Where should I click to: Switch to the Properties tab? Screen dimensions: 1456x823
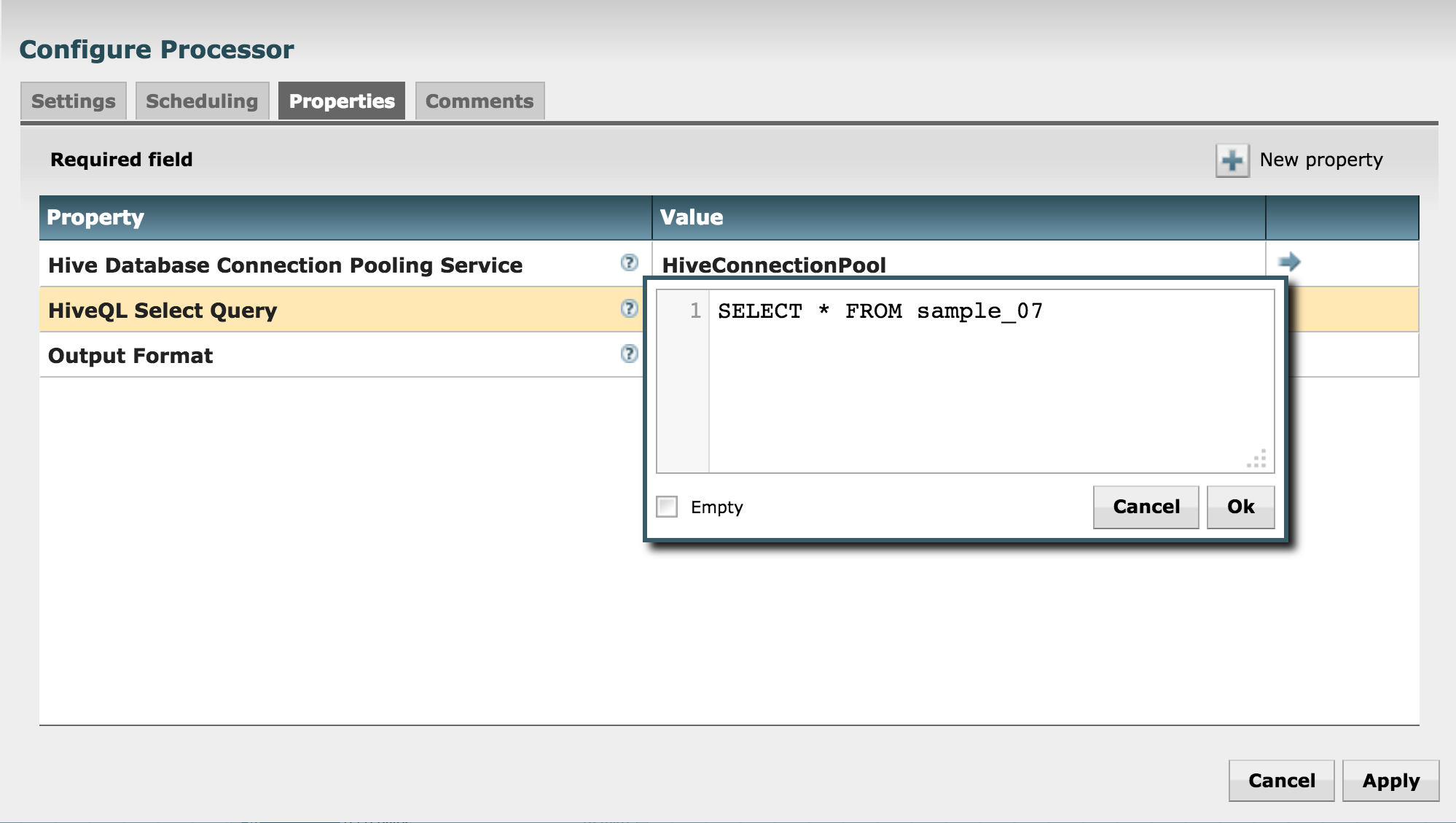(341, 100)
